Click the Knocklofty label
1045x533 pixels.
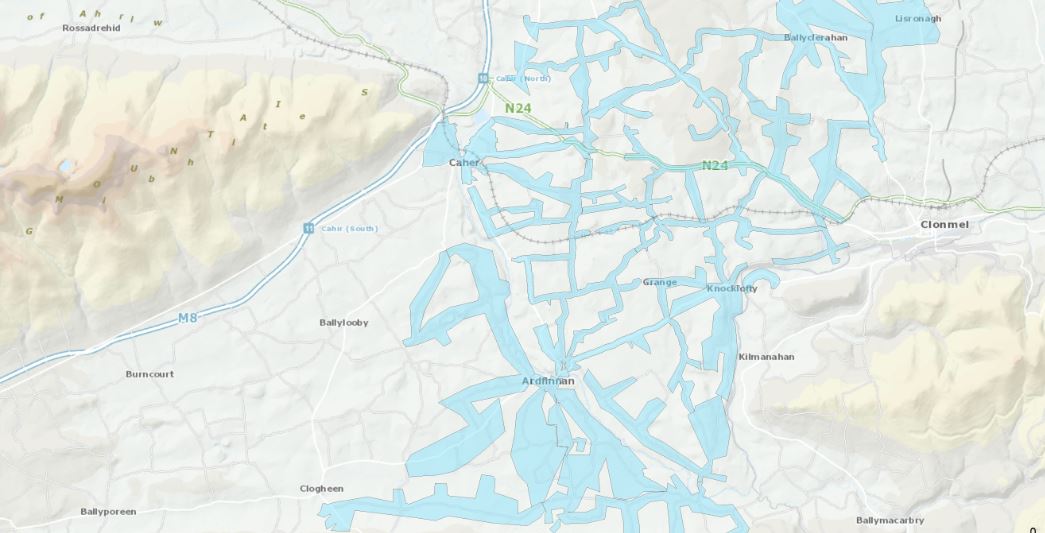click(x=732, y=289)
